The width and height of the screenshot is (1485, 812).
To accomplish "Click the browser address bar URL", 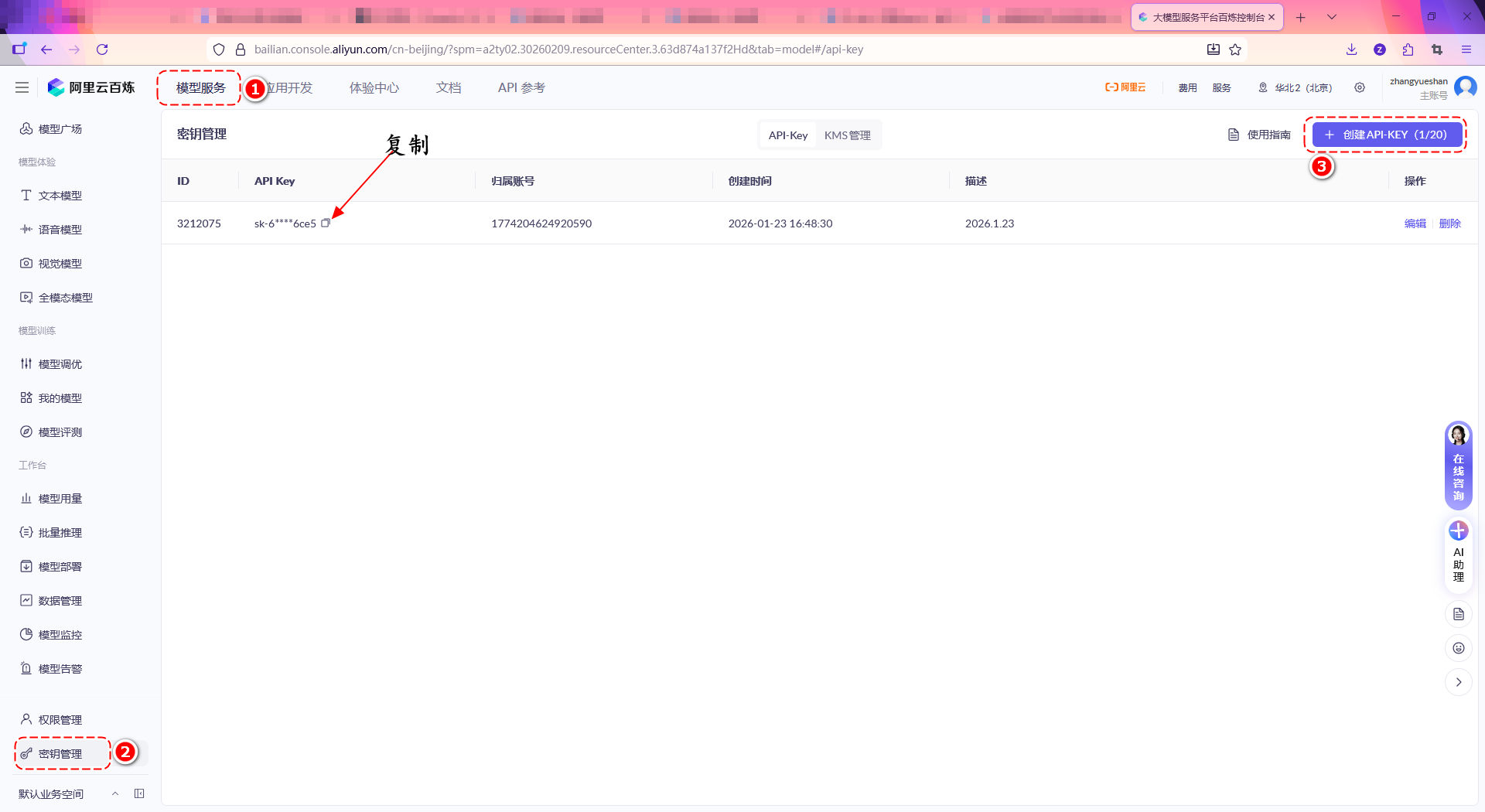I will point(558,49).
